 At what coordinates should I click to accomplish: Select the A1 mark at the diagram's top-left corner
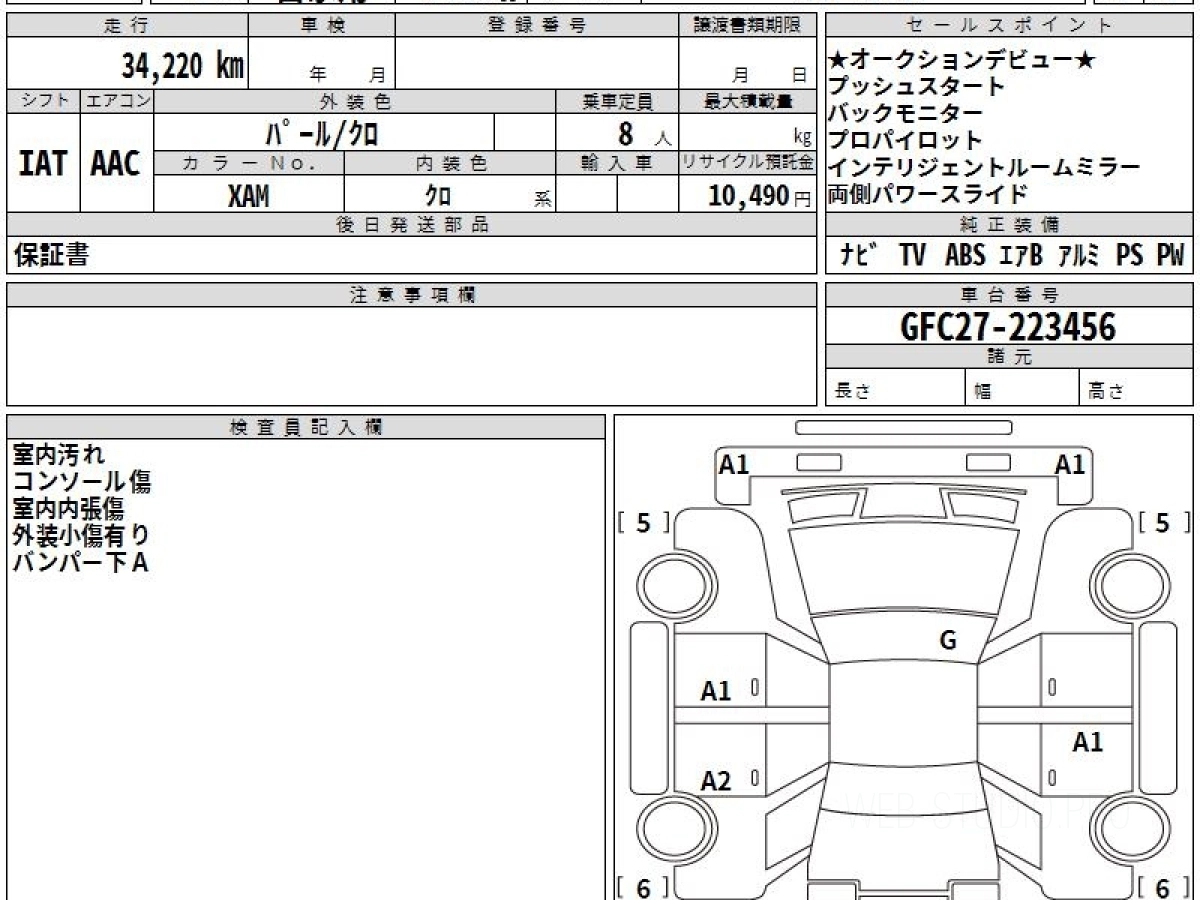pos(734,464)
